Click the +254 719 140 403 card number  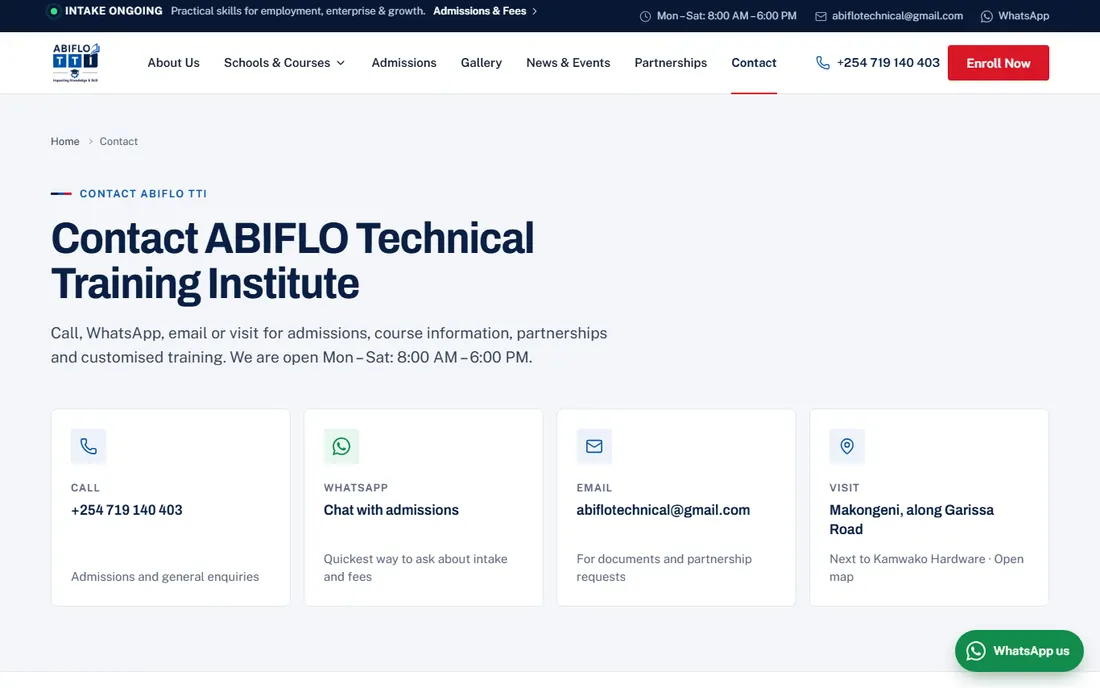tap(126, 510)
